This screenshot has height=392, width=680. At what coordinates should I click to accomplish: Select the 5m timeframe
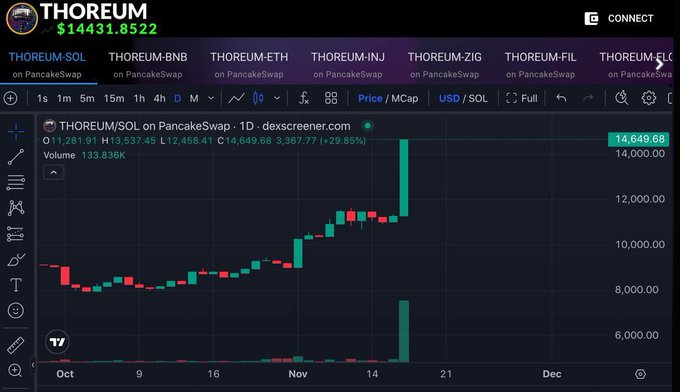click(x=87, y=98)
